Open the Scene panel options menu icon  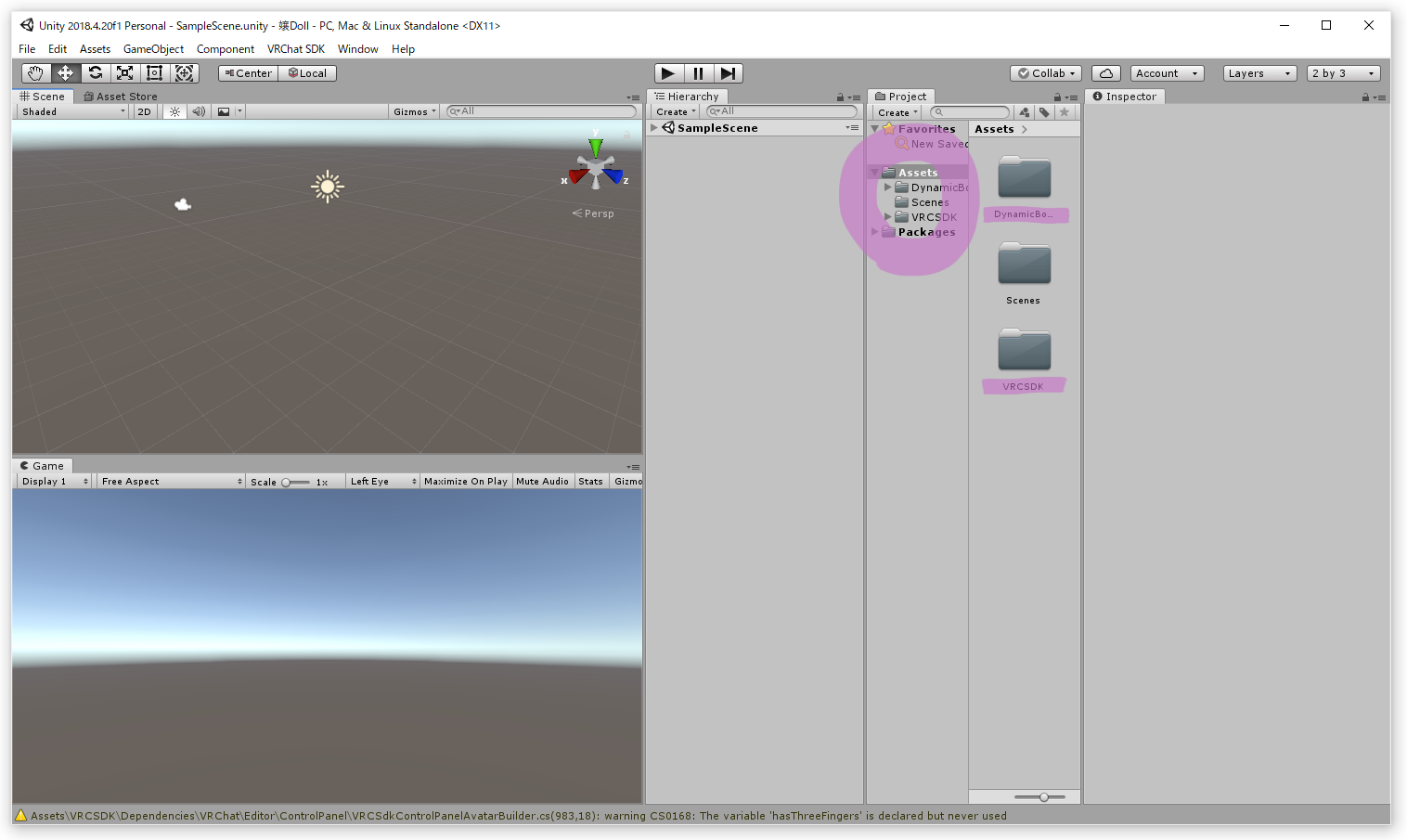[x=633, y=97]
